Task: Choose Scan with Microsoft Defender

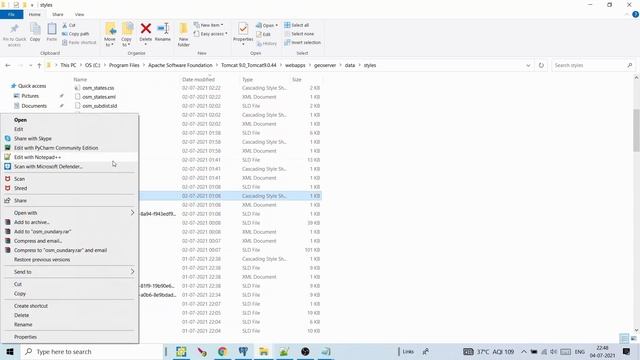Action: [48, 167]
